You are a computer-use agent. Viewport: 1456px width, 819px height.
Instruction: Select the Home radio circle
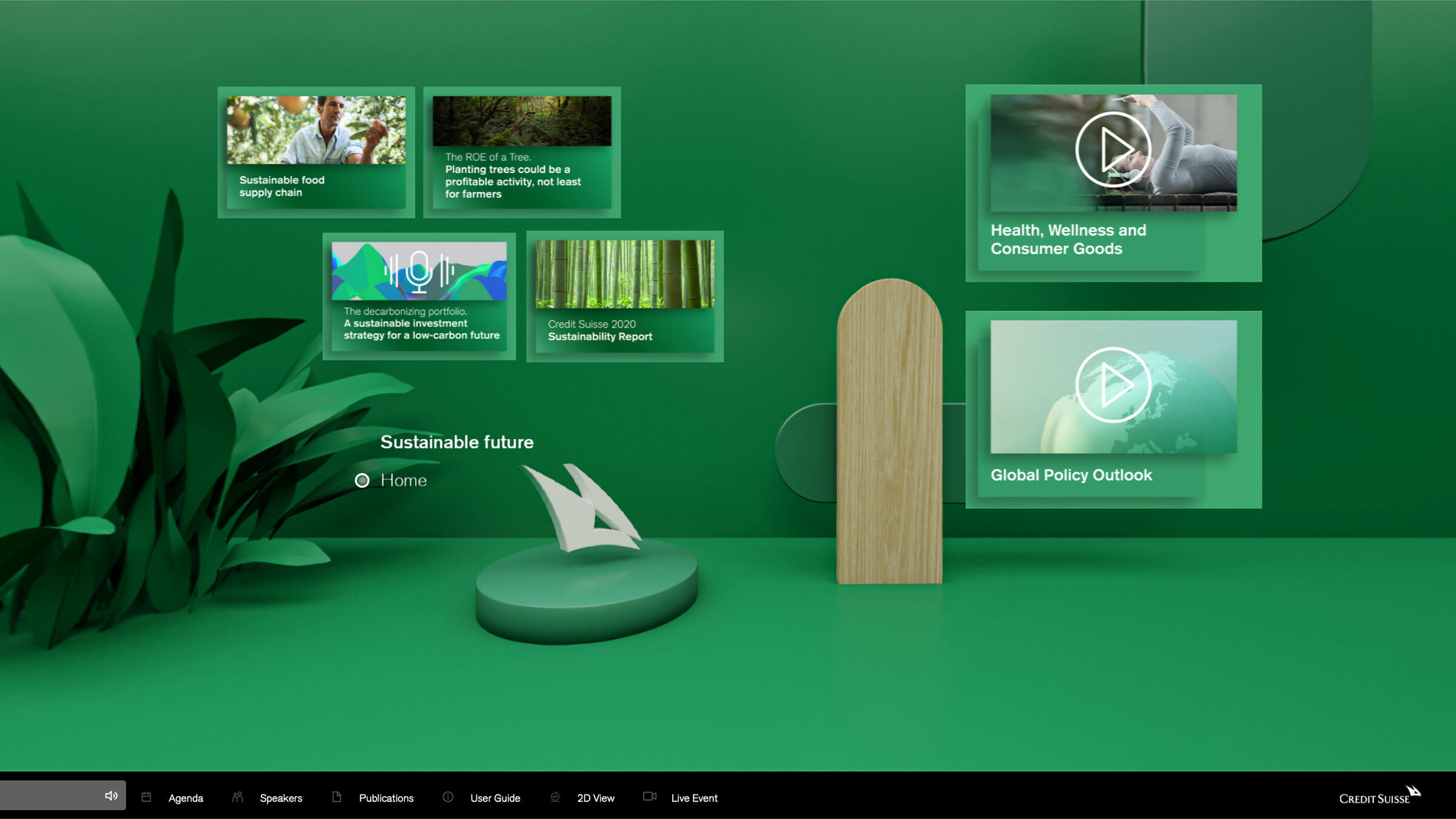click(362, 480)
